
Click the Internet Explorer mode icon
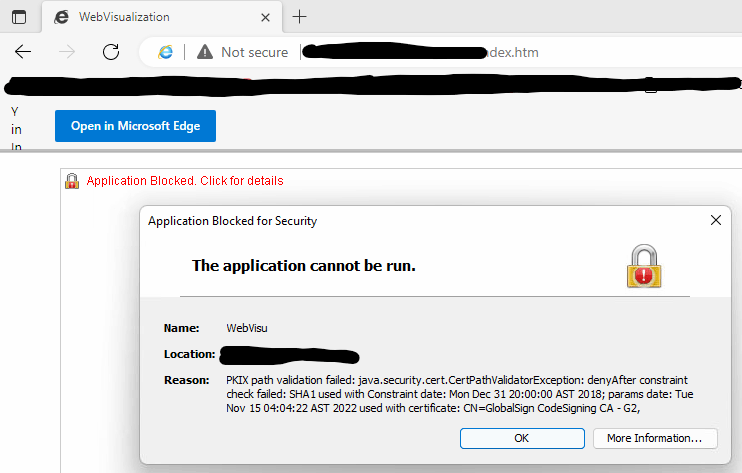tap(166, 52)
